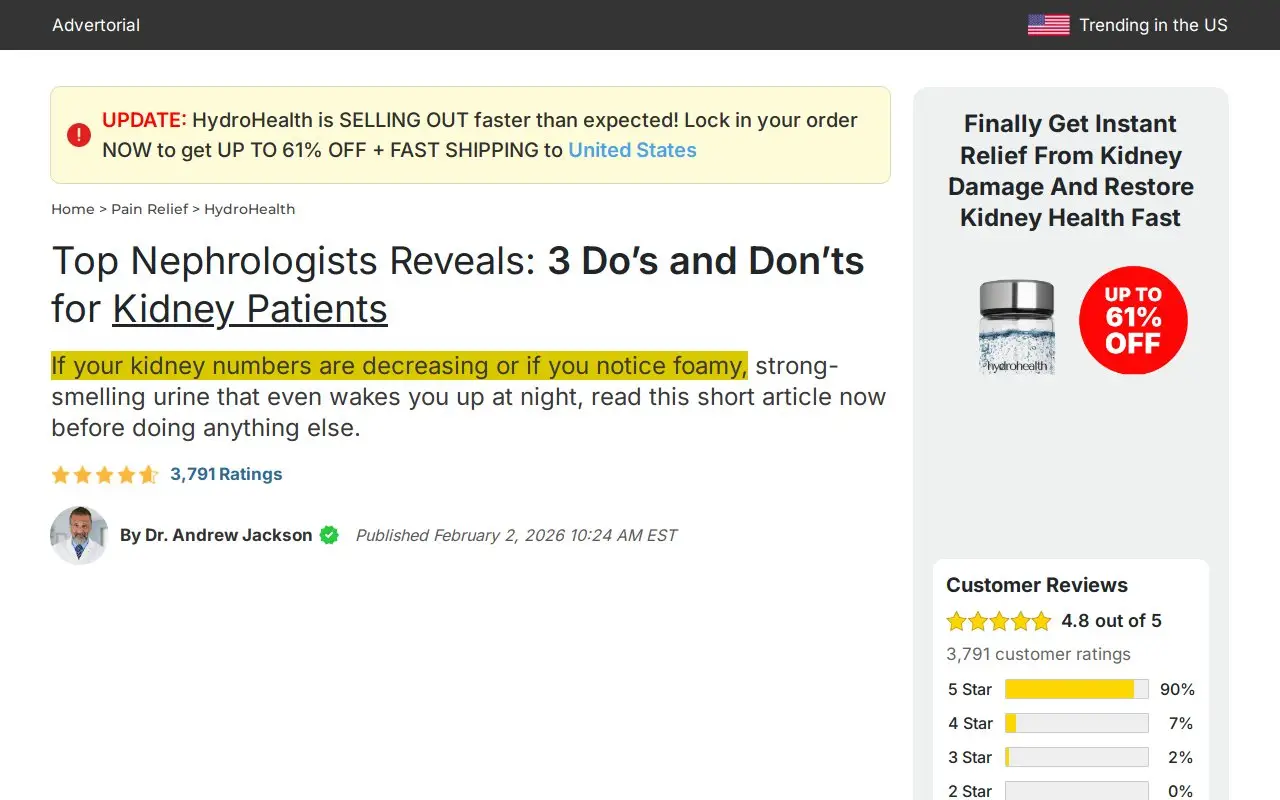The width and height of the screenshot is (1280, 800).
Task: Click the Top Nephrologists Reveals headline
Action: (x=458, y=285)
